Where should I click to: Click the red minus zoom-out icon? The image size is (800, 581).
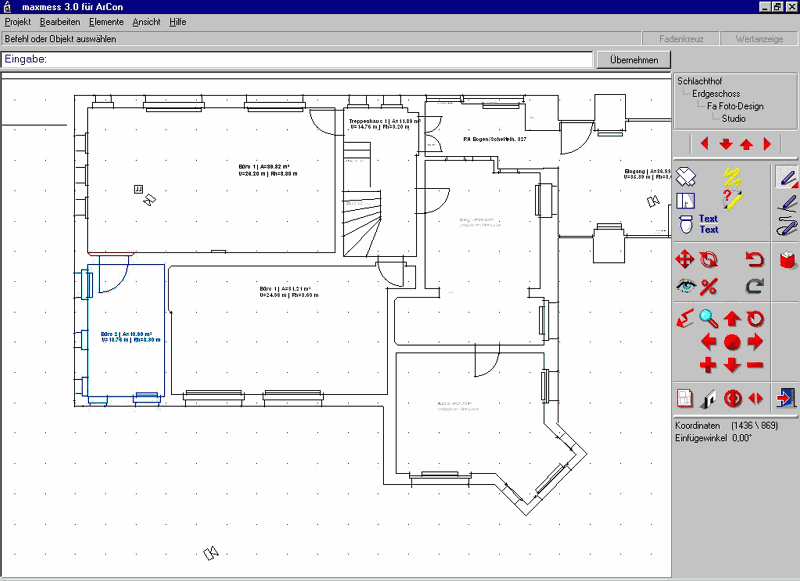coord(755,365)
